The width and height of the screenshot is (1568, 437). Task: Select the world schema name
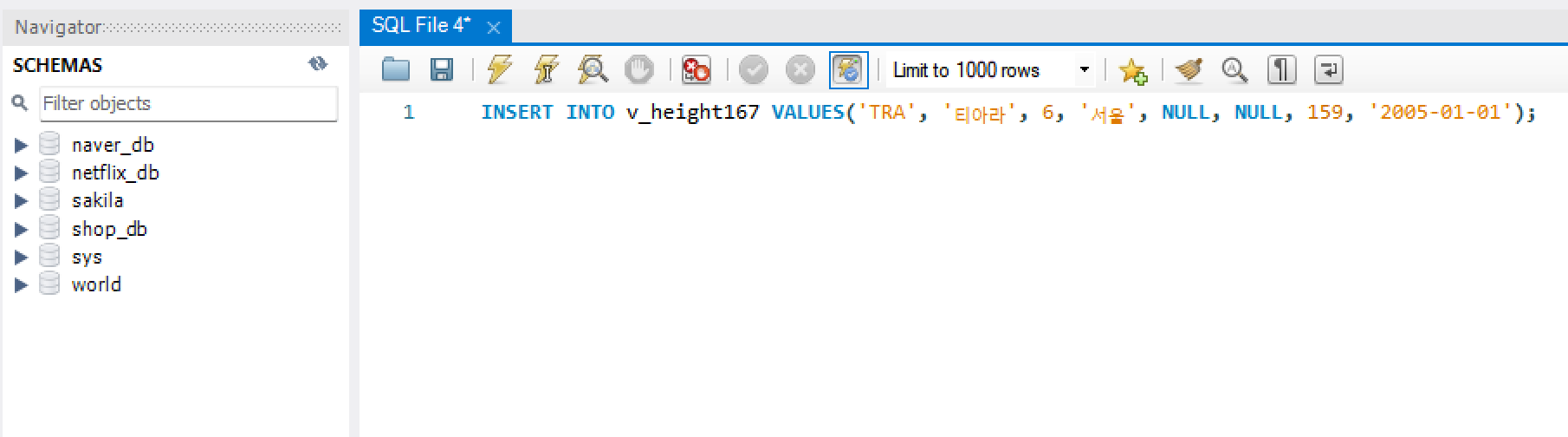pyautogui.click(x=96, y=284)
